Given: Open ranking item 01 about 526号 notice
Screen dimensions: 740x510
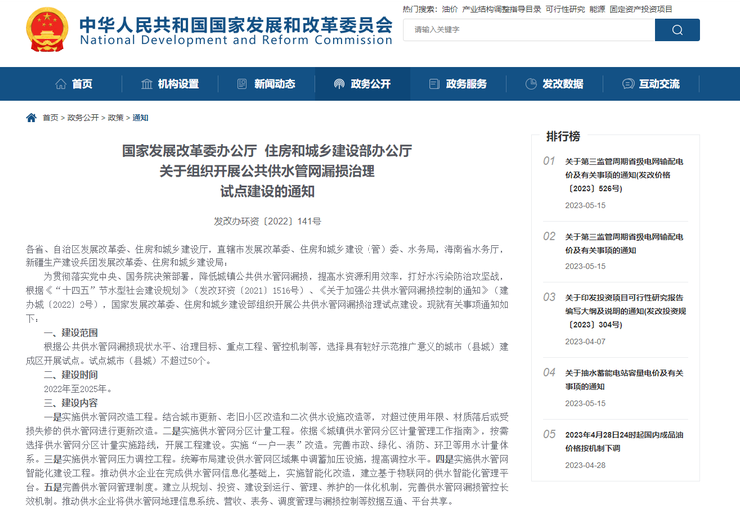Looking at the screenshot, I should pos(624,175).
